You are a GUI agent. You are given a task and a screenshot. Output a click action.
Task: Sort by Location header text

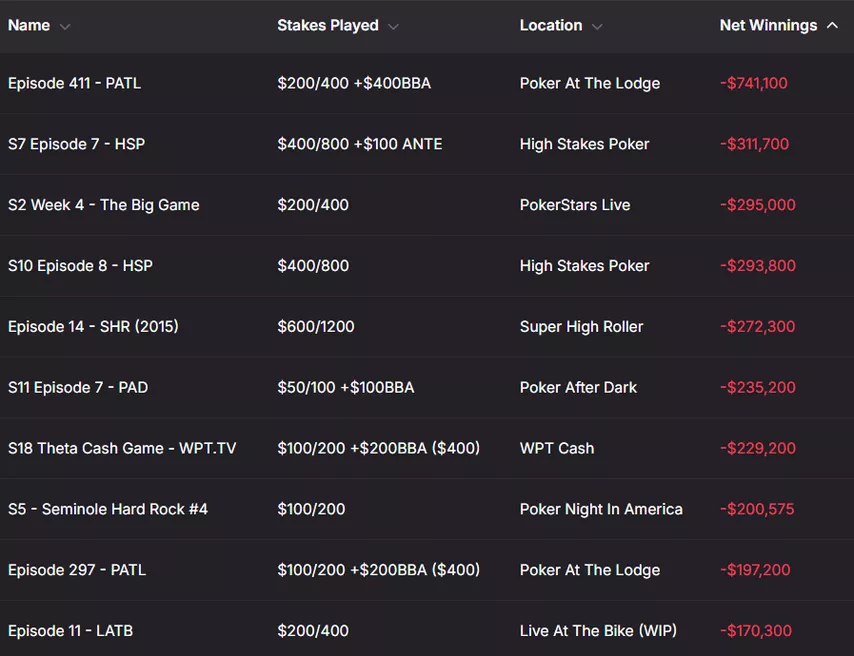pos(551,25)
